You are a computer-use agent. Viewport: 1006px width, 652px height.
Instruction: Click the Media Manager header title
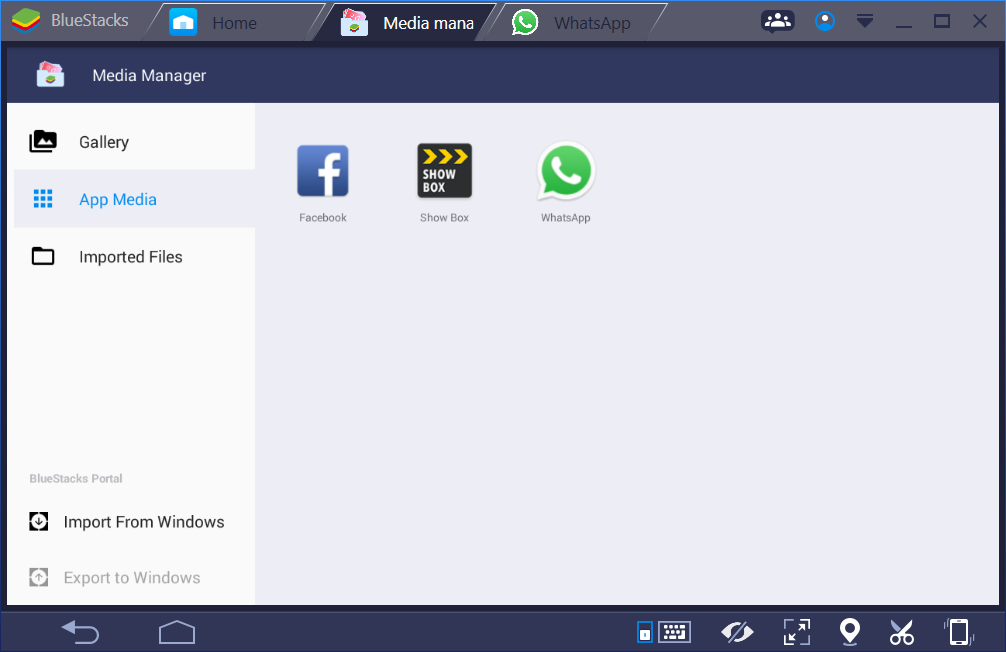(149, 75)
